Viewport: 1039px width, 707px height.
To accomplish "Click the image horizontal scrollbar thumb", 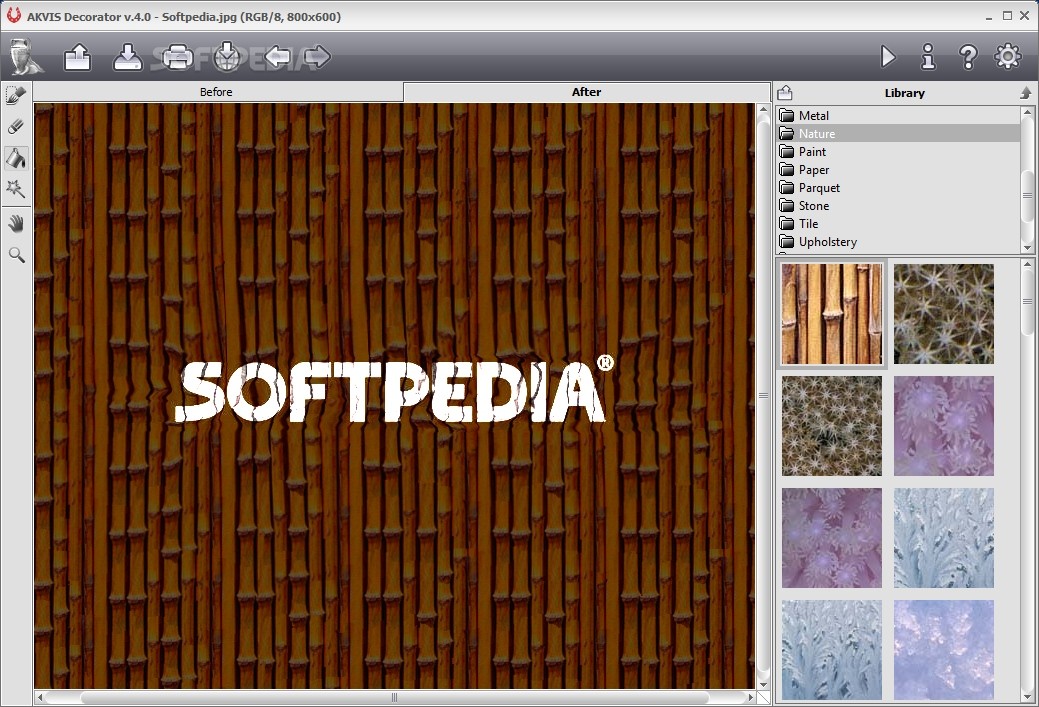I will click(x=394, y=697).
